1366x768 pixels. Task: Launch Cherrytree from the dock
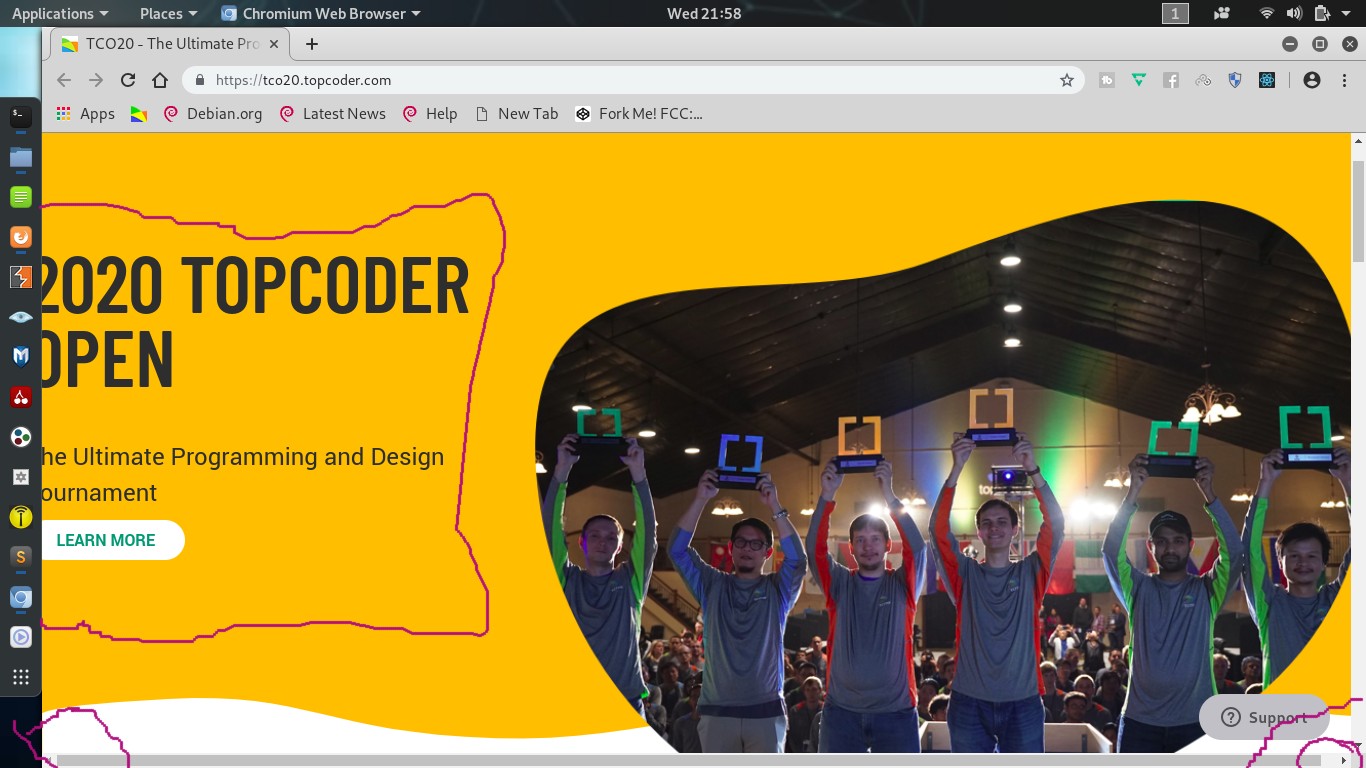pyautogui.click(x=21, y=397)
